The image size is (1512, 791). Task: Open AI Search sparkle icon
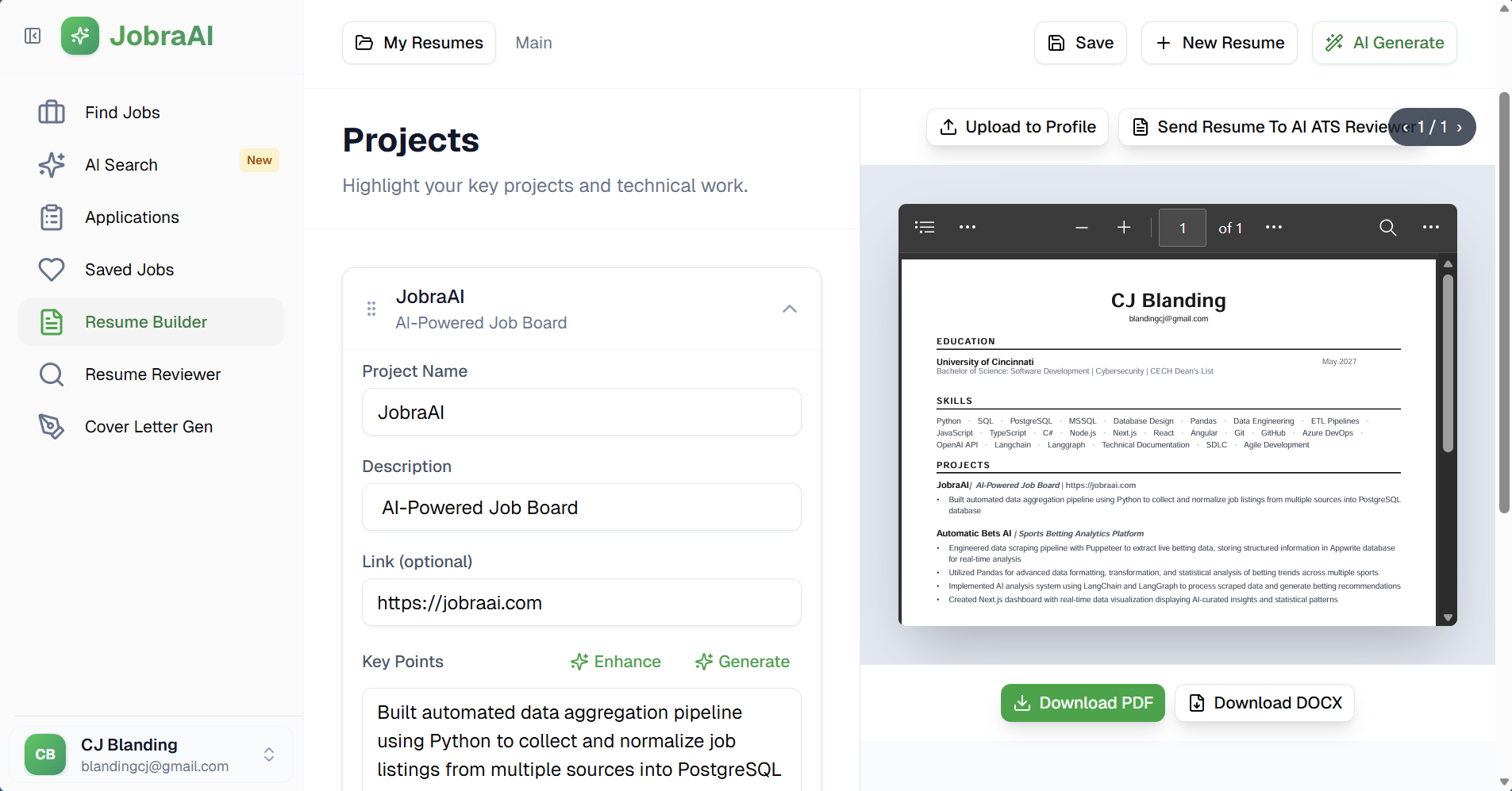click(x=52, y=164)
